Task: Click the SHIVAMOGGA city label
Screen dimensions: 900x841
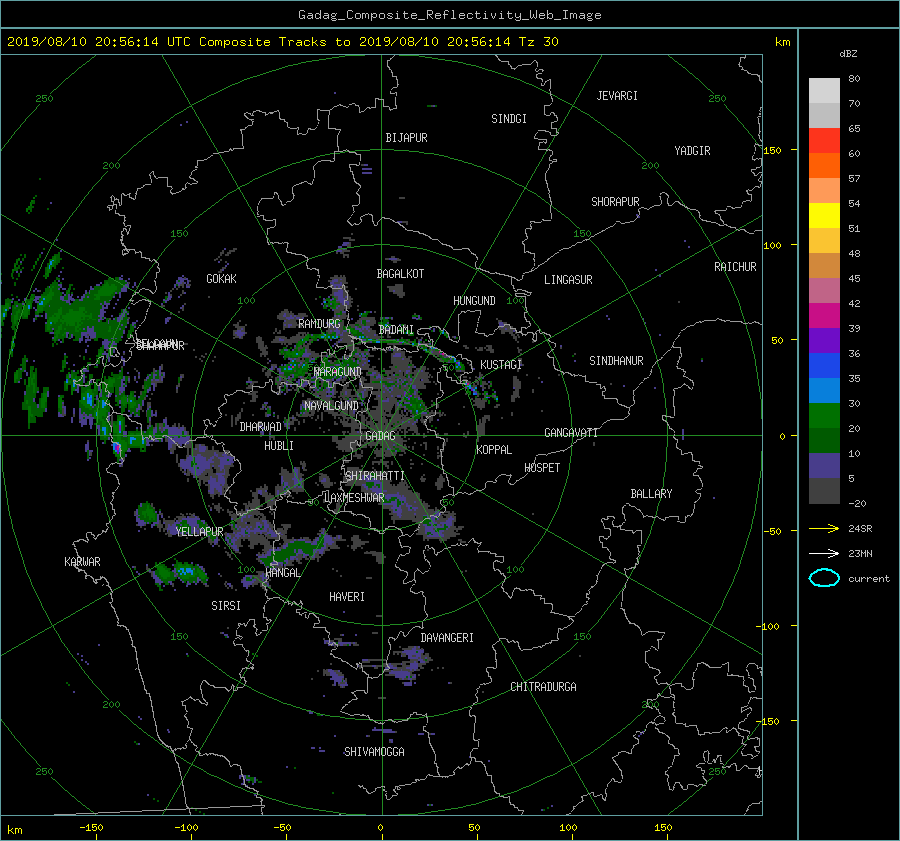Action: click(374, 752)
